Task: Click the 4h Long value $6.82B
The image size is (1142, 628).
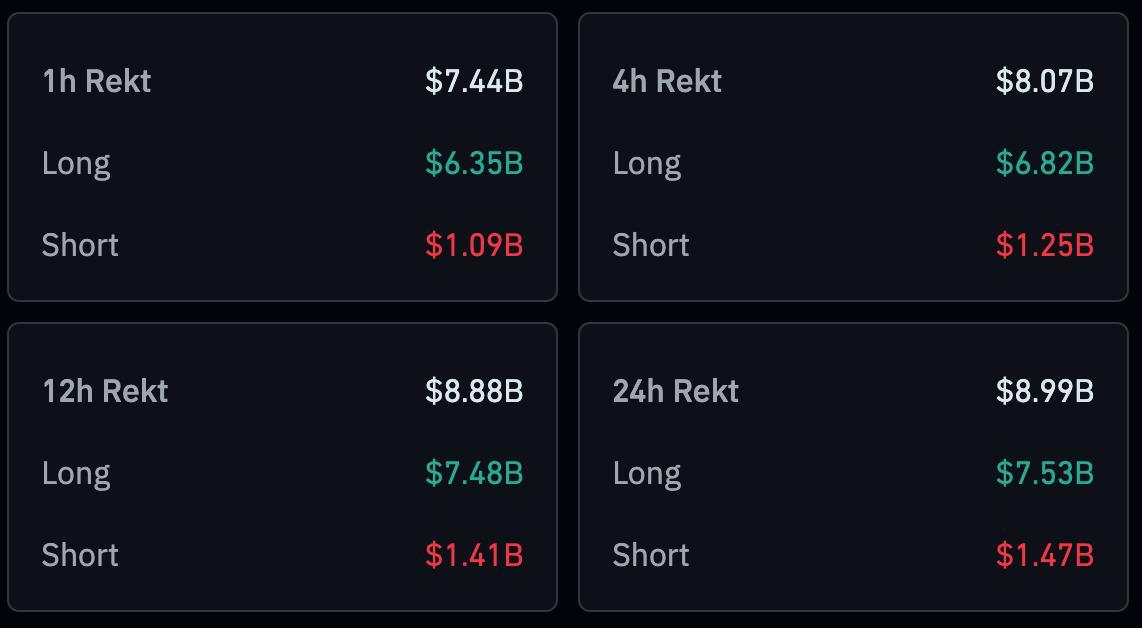Action: pyautogui.click(x=1045, y=163)
